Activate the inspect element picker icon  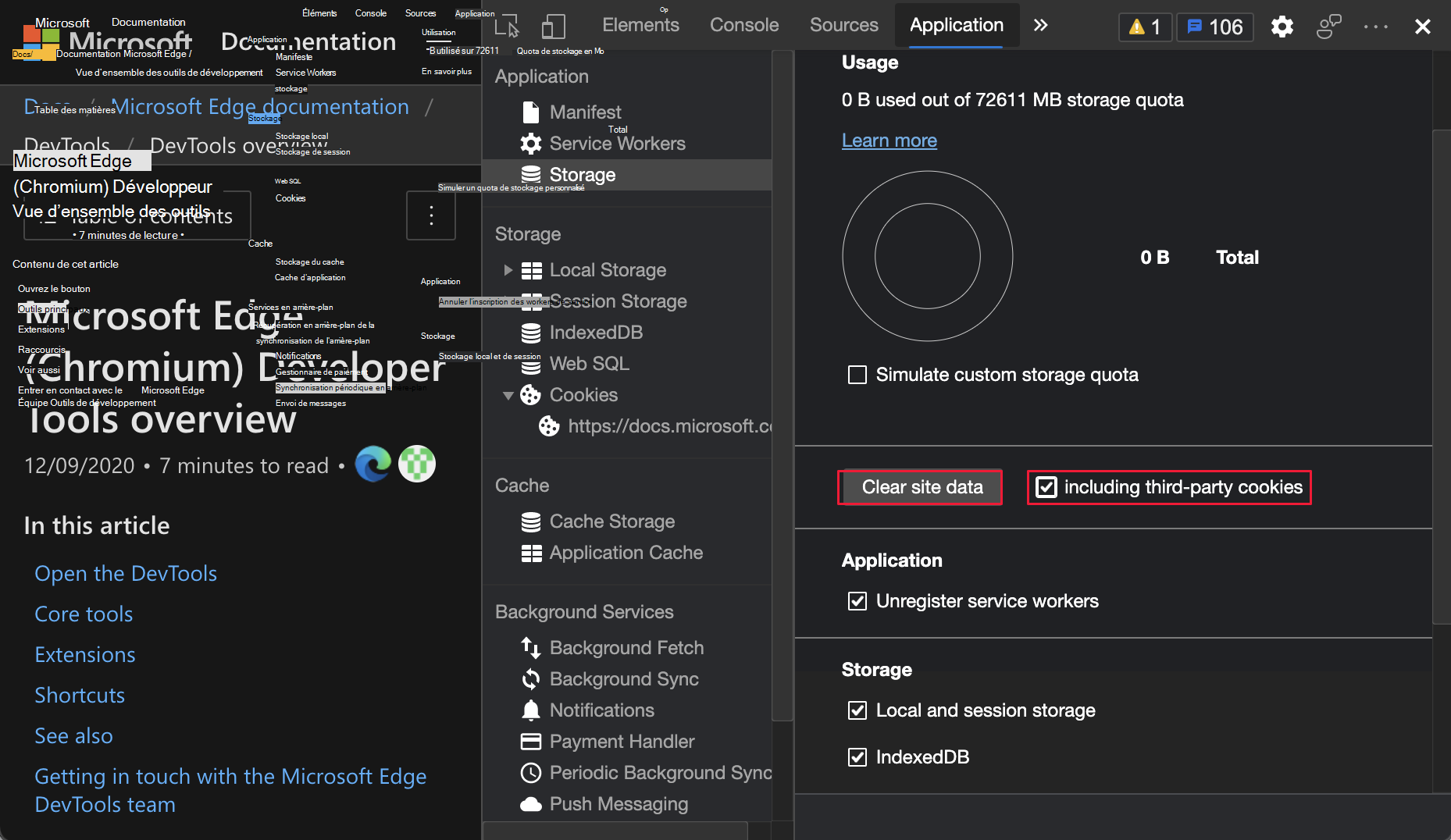[x=507, y=26]
